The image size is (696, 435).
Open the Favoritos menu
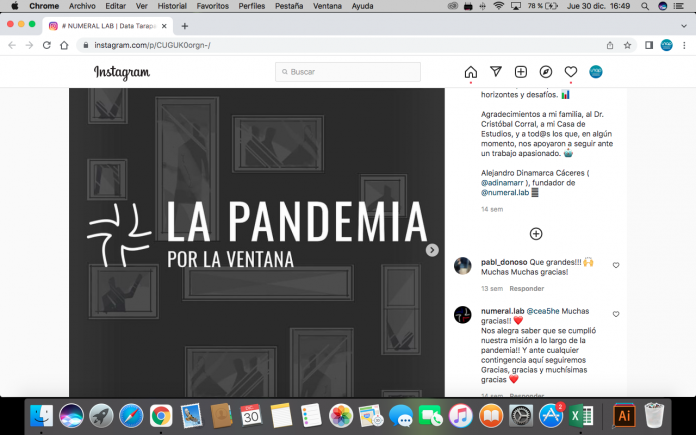point(213,6)
